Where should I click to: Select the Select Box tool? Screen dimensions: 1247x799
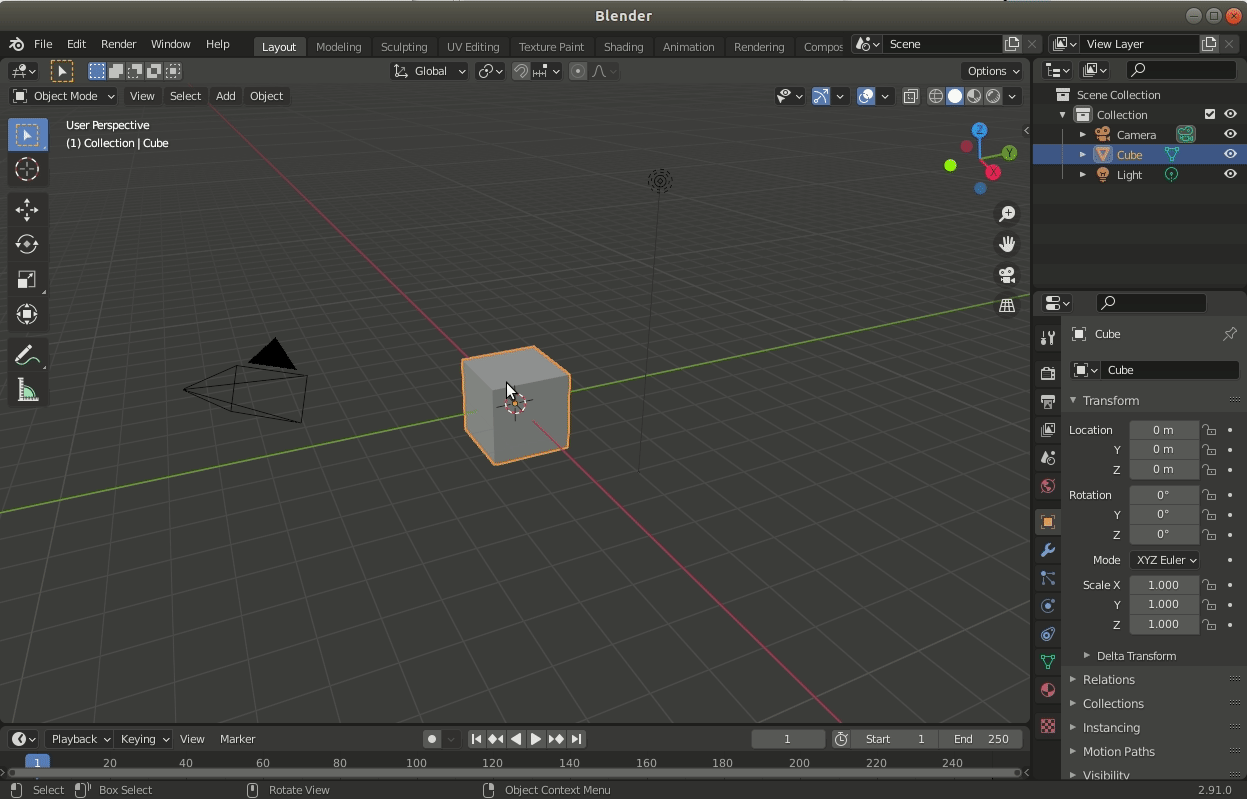[27, 135]
